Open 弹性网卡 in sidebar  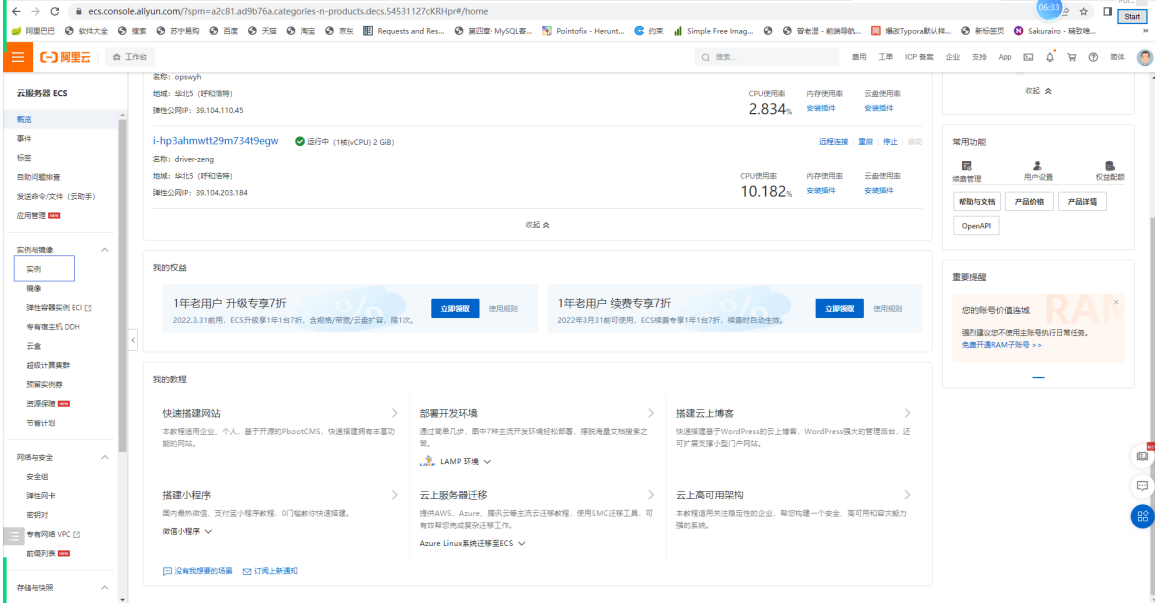41,496
